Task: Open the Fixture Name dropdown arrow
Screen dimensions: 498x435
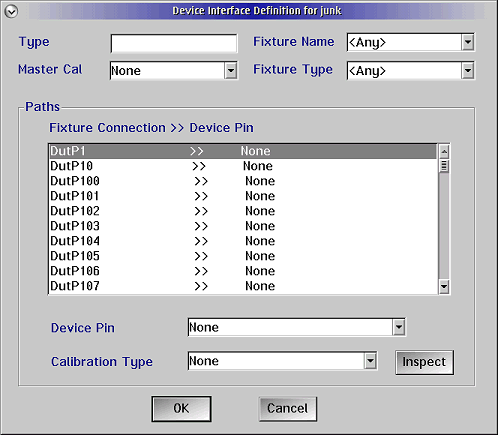Action: pos(468,42)
